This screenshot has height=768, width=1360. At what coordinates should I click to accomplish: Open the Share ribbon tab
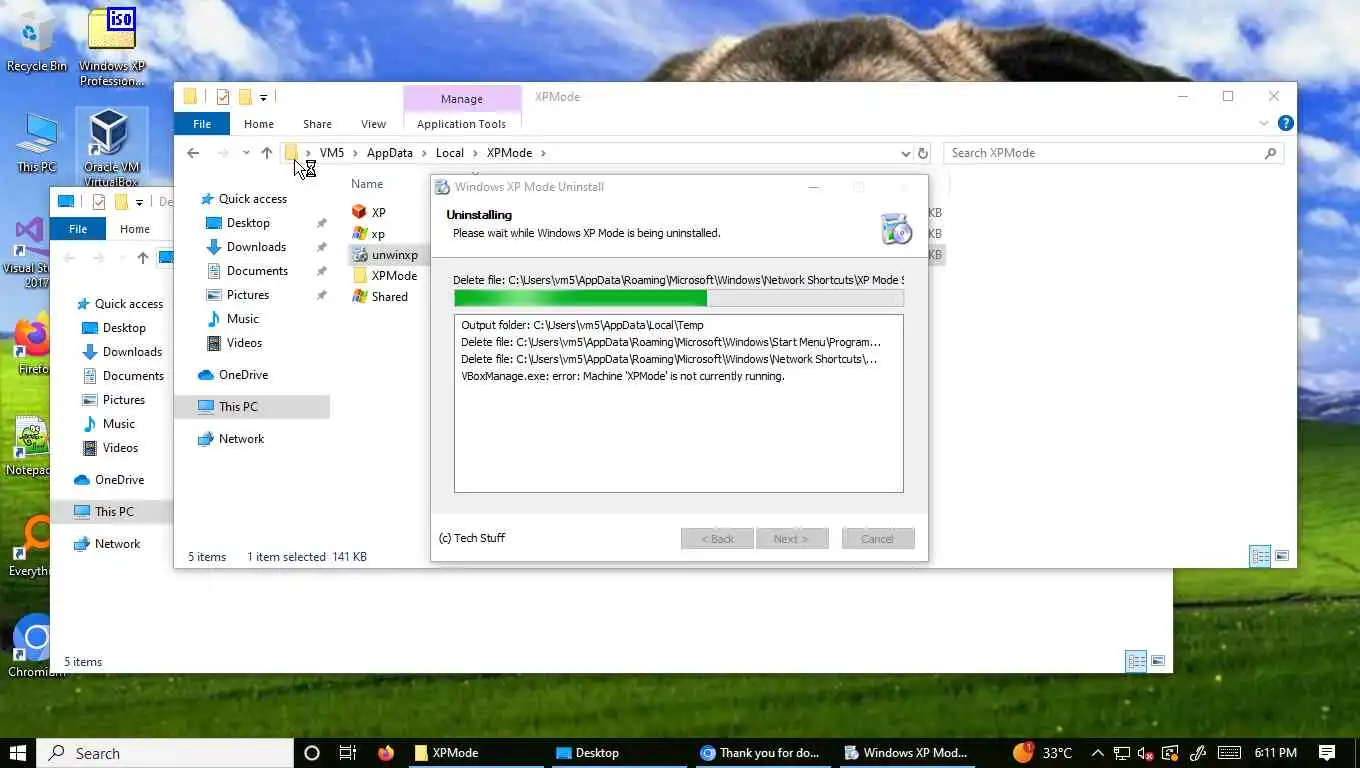(x=317, y=124)
